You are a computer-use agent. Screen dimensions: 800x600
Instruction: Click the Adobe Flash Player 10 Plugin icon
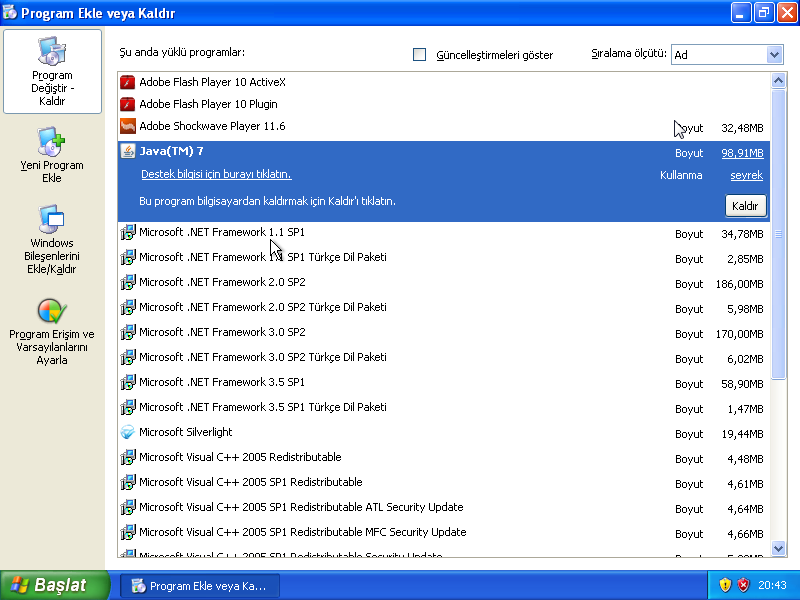pyautogui.click(x=128, y=104)
